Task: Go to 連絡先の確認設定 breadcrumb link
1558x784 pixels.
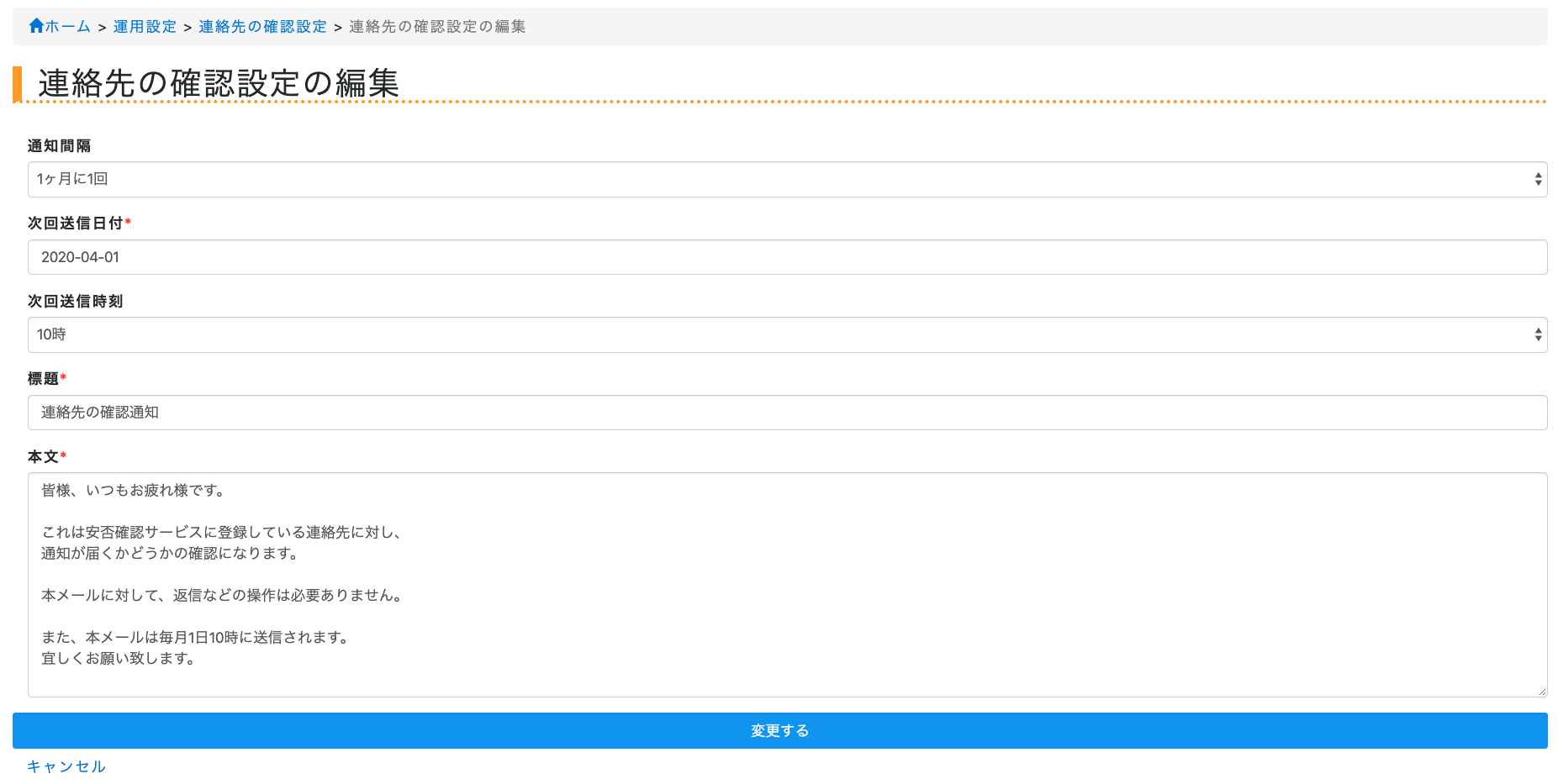Action: 262,27
